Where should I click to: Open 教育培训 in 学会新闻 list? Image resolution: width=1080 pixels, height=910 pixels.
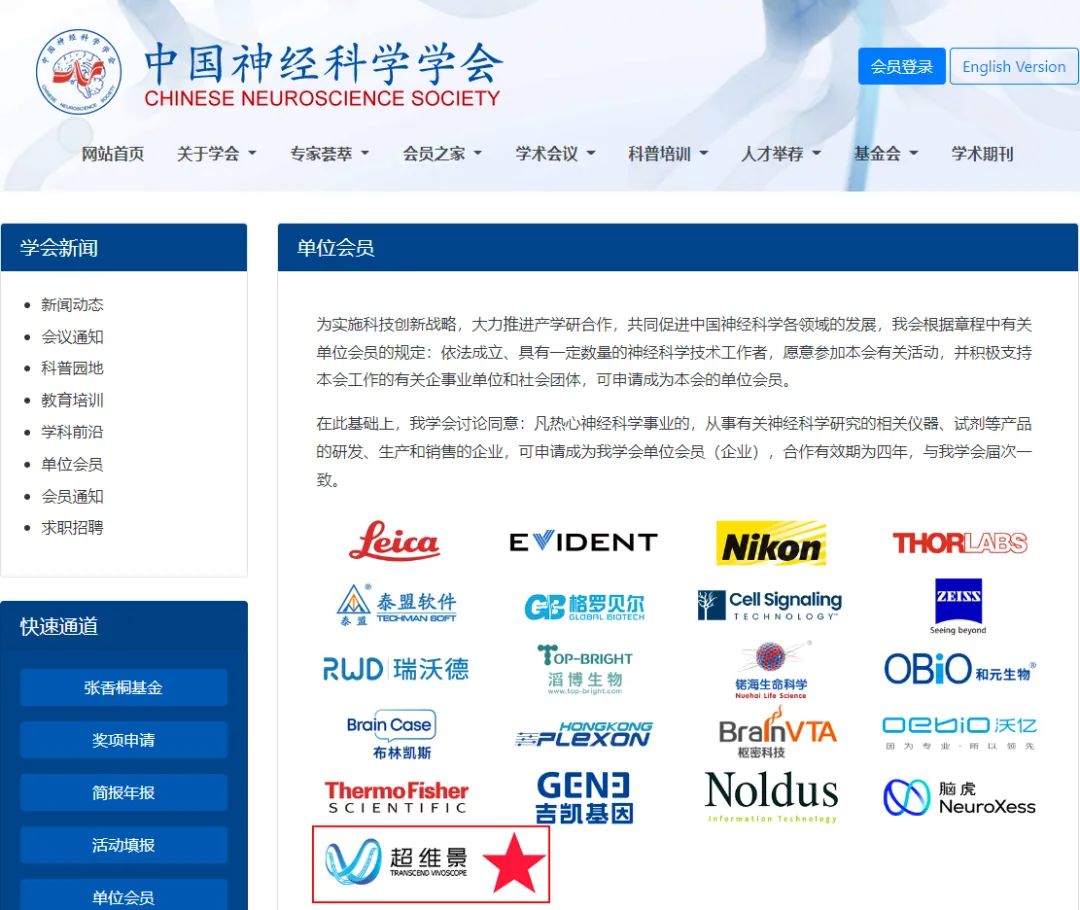72,400
